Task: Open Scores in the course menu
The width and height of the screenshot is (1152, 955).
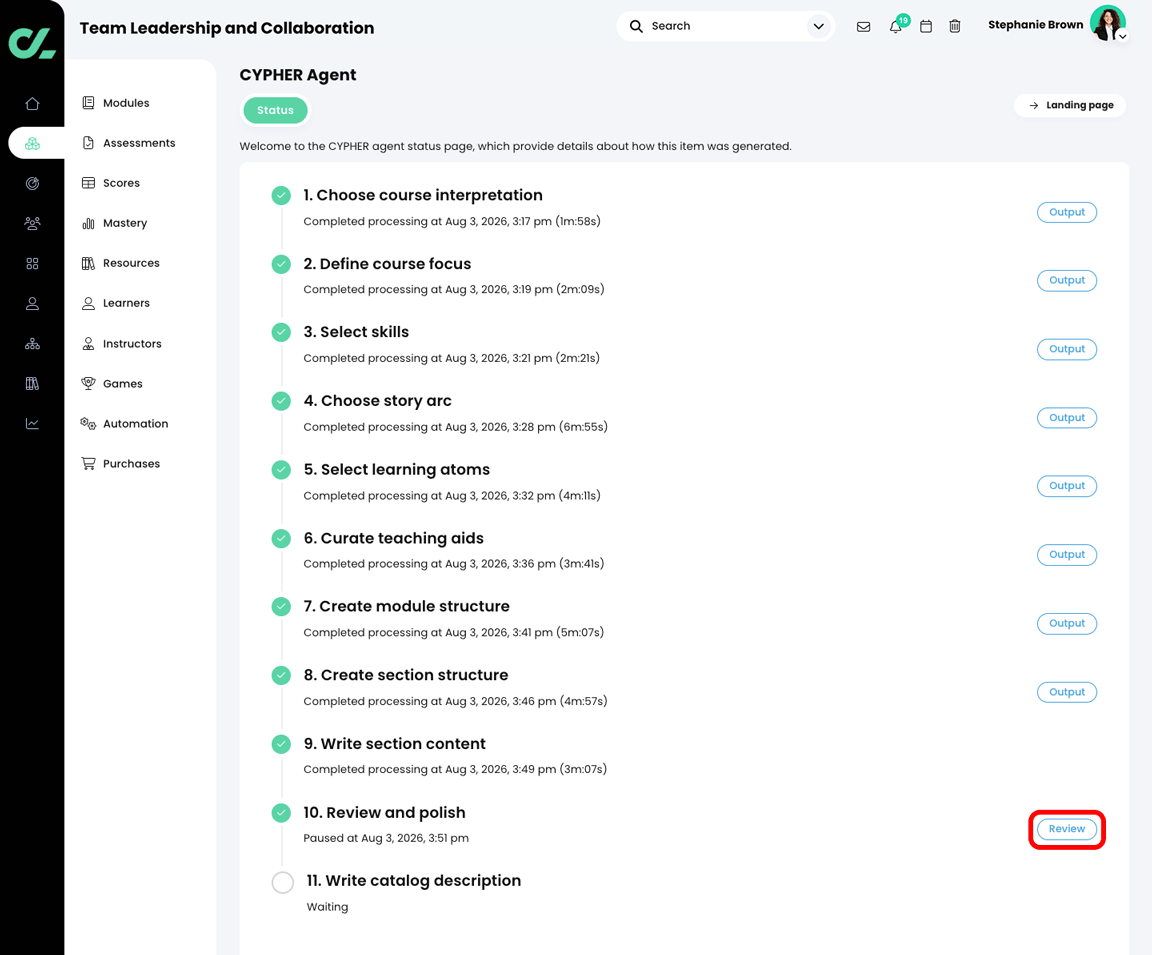Action: pos(110,183)
